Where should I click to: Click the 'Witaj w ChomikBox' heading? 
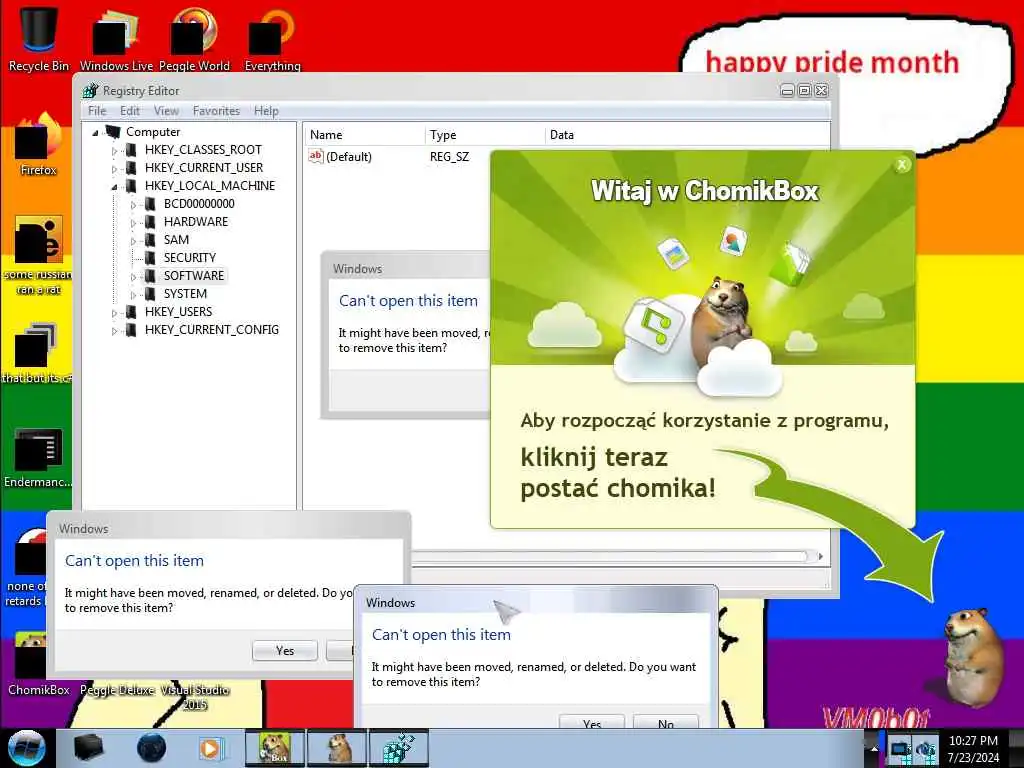click(705, 191)
